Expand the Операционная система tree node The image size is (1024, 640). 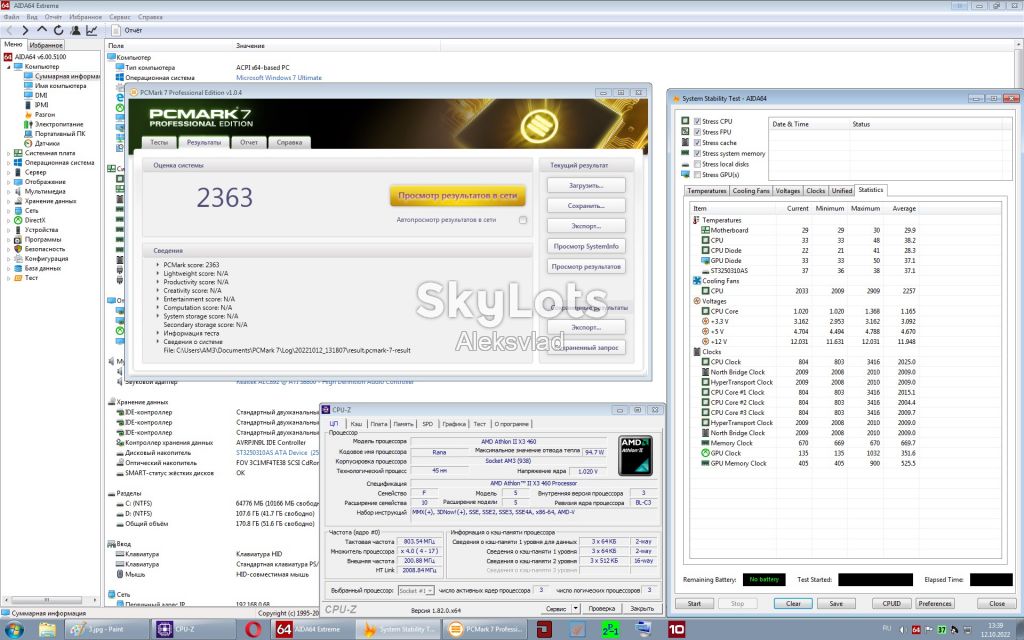[9, 163]
